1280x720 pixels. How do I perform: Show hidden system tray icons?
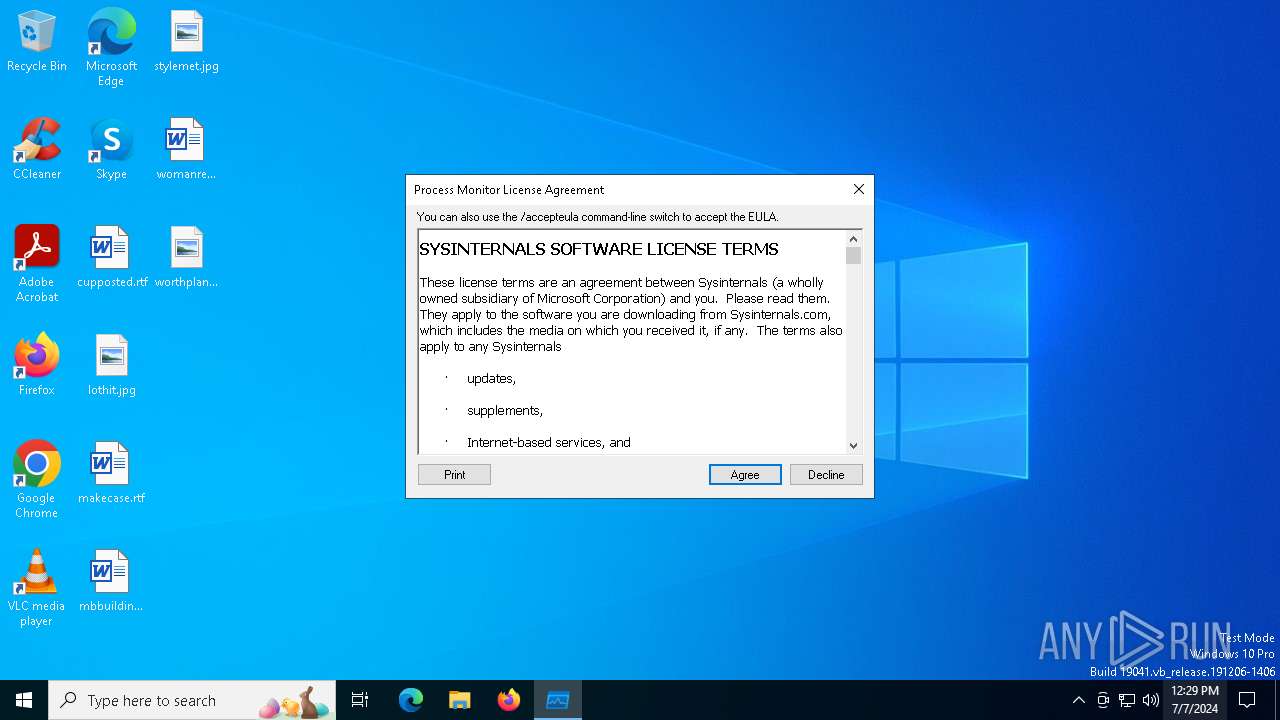tap(1078, 700)
